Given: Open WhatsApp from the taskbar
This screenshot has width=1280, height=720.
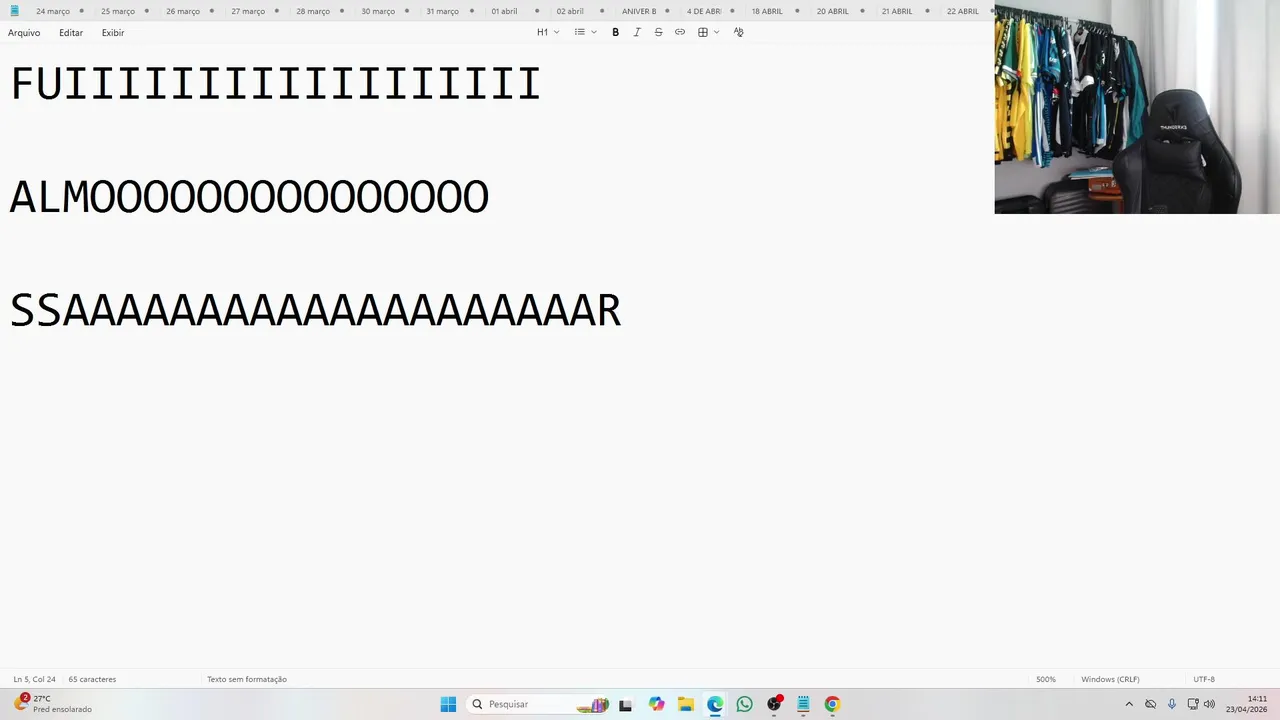Looking at the screenshot, I should (744, 704).
